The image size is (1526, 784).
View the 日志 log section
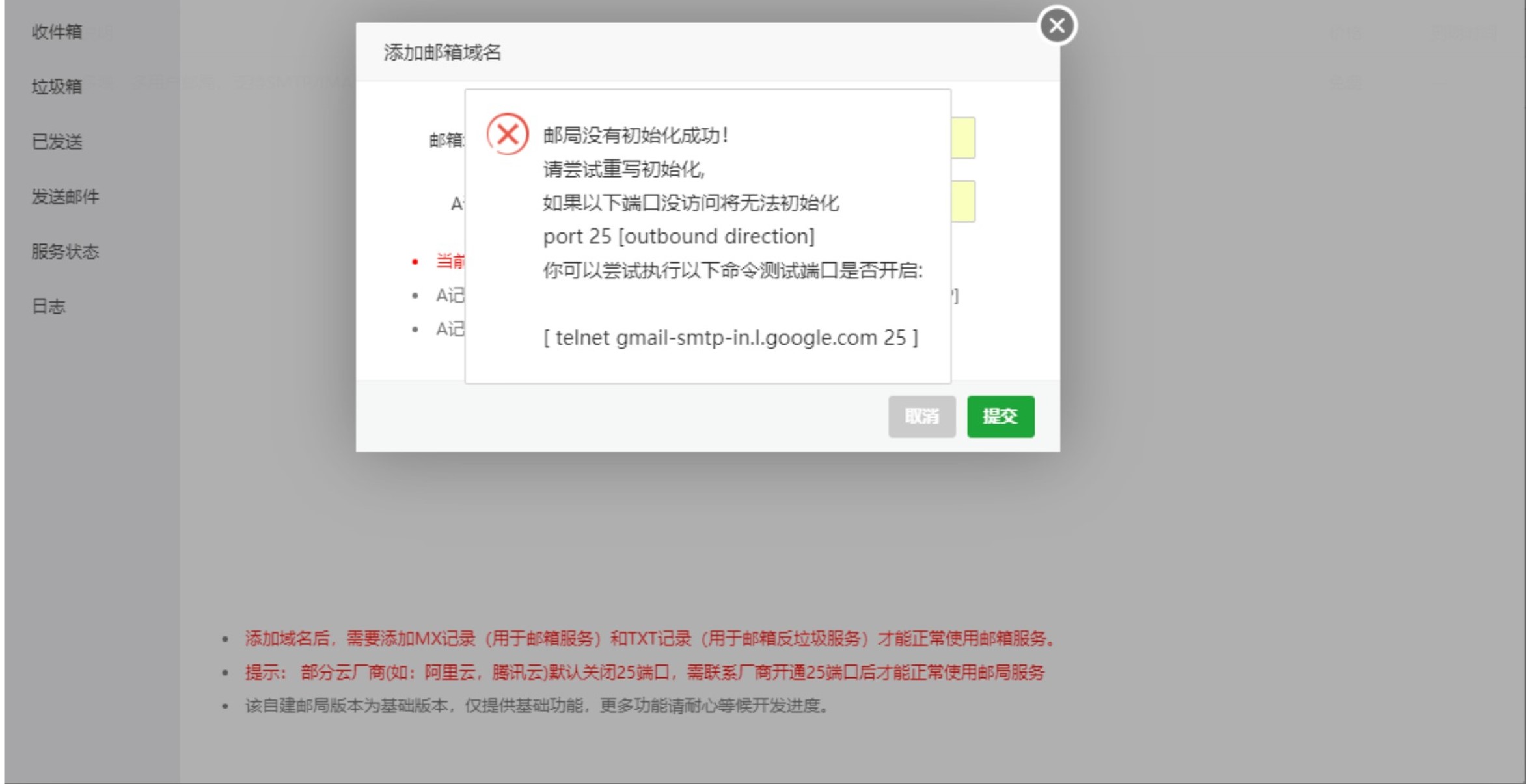(x=49, y=306)
